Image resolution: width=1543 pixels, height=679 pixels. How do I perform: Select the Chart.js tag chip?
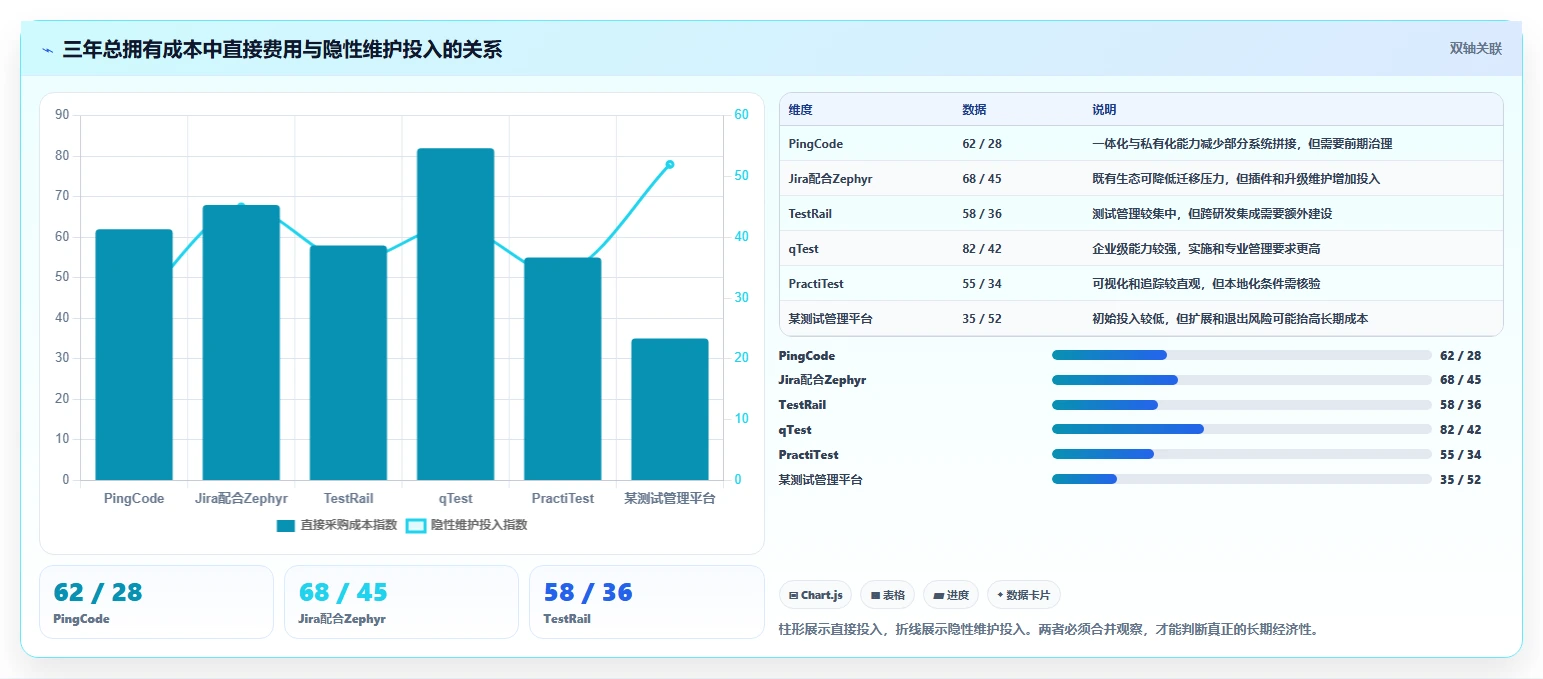coord(816,595)
